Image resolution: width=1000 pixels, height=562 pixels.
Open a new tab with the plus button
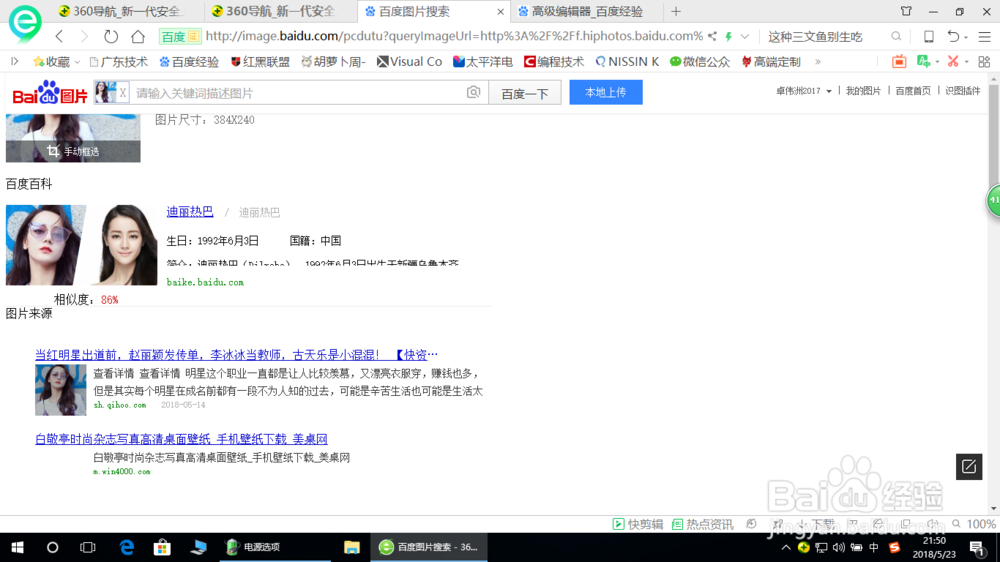pyautogui.click(x=676, y=11)
